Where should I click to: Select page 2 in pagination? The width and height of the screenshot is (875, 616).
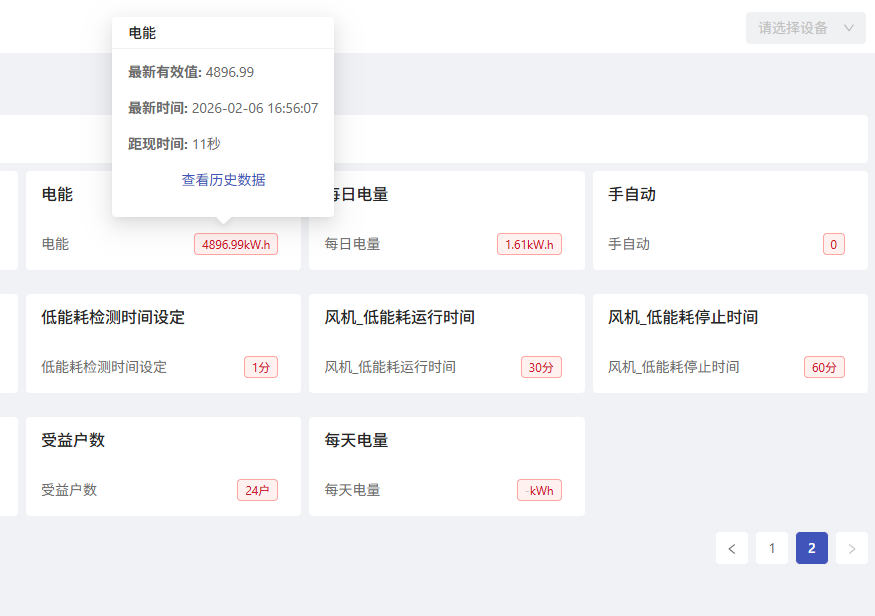[811, 548]
